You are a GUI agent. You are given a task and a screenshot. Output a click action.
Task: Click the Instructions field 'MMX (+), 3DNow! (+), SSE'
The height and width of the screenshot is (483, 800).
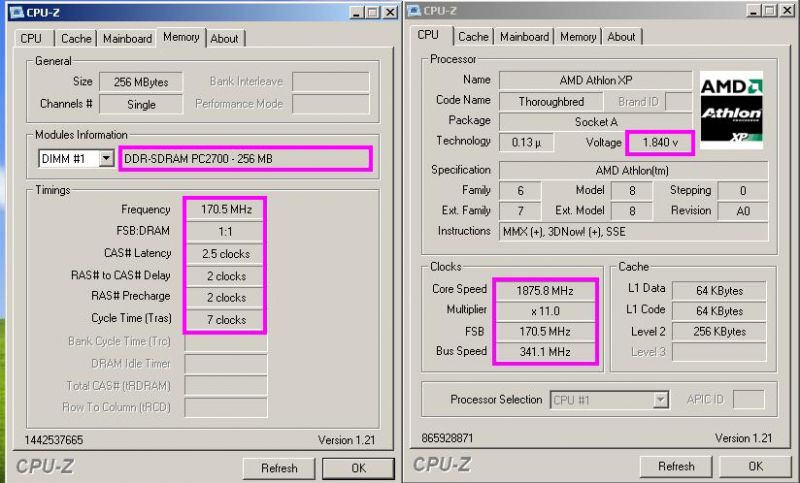pyautogui.click(x=633, y=232)
